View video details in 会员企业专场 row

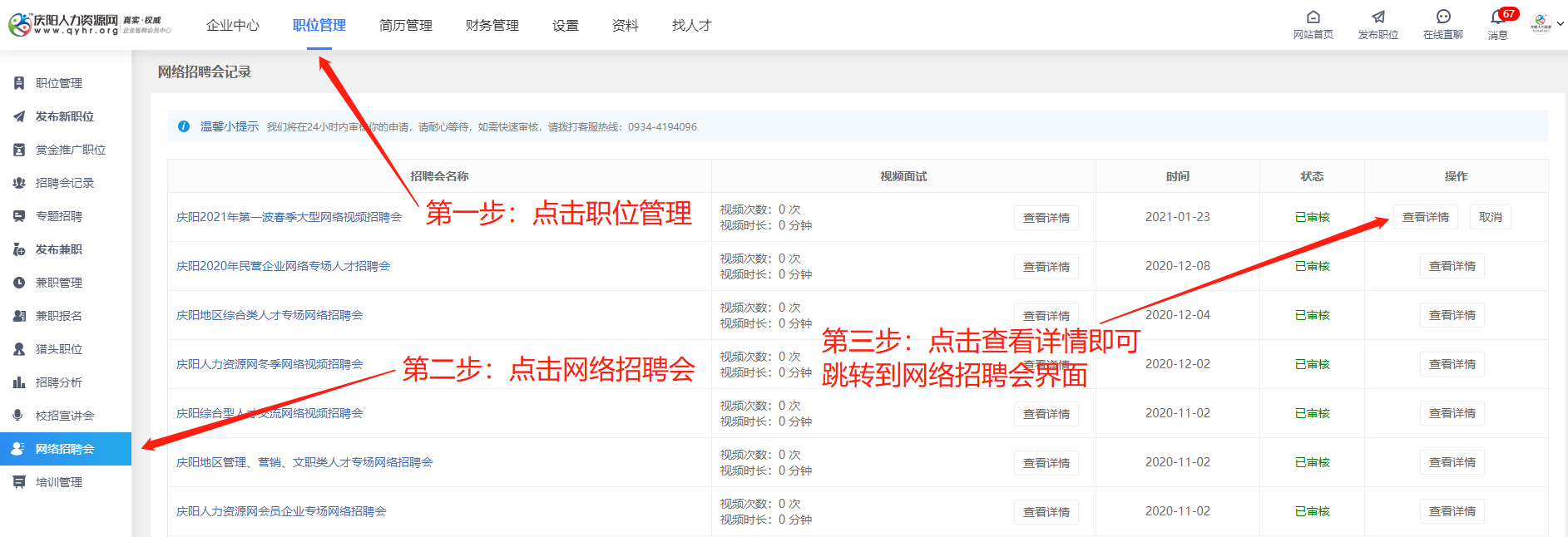[1046, 512]
